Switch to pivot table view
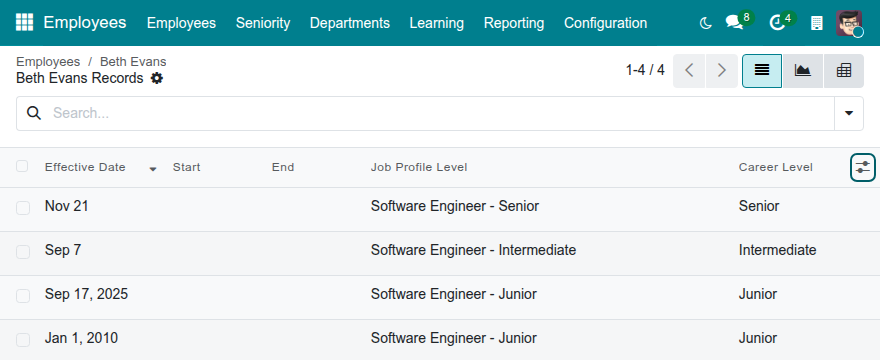Image resolution: width=880 pixels, height=360 pixels. coord(844,70)
